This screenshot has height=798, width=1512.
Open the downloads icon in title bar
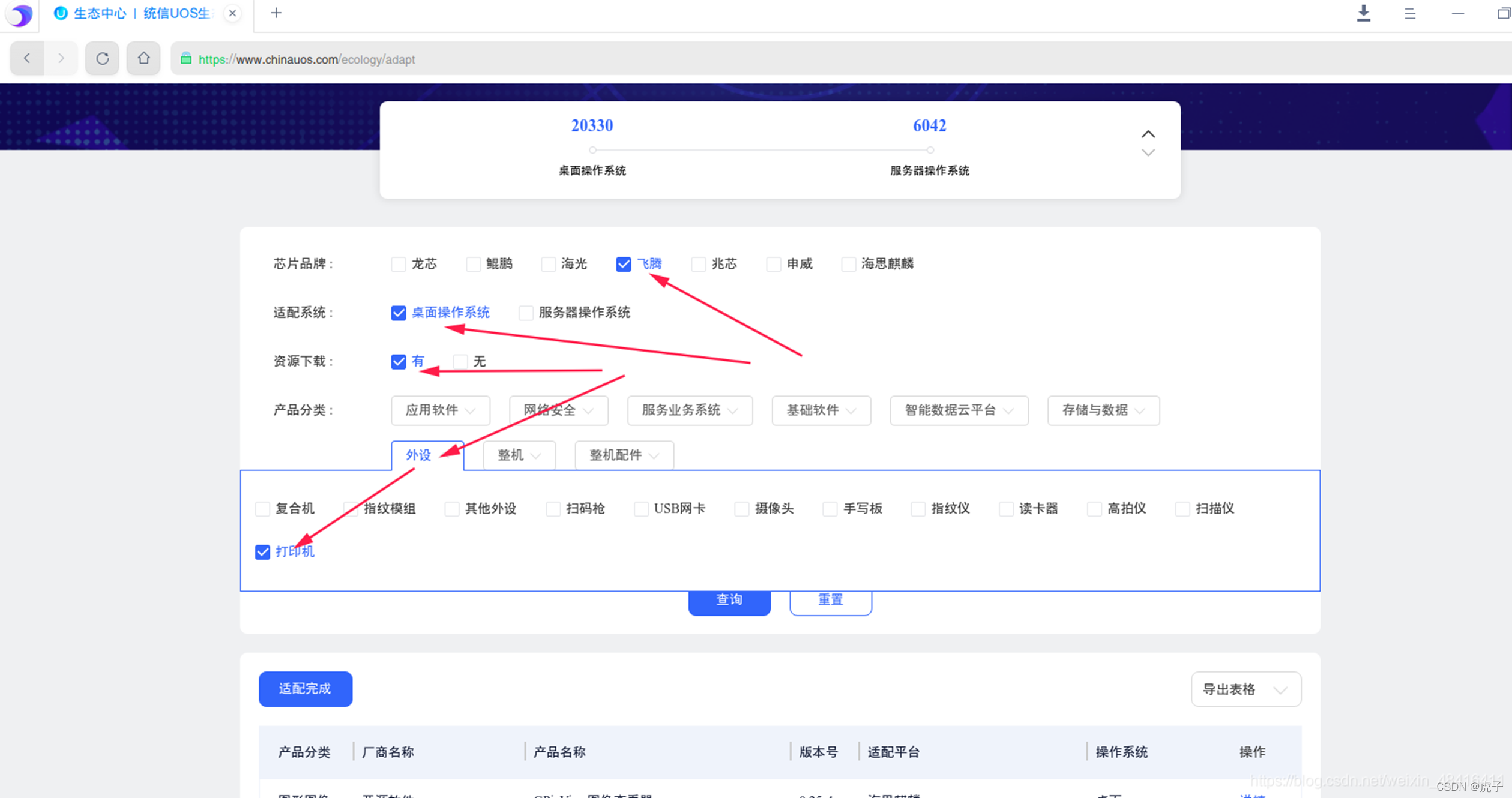pos(1363,13)
